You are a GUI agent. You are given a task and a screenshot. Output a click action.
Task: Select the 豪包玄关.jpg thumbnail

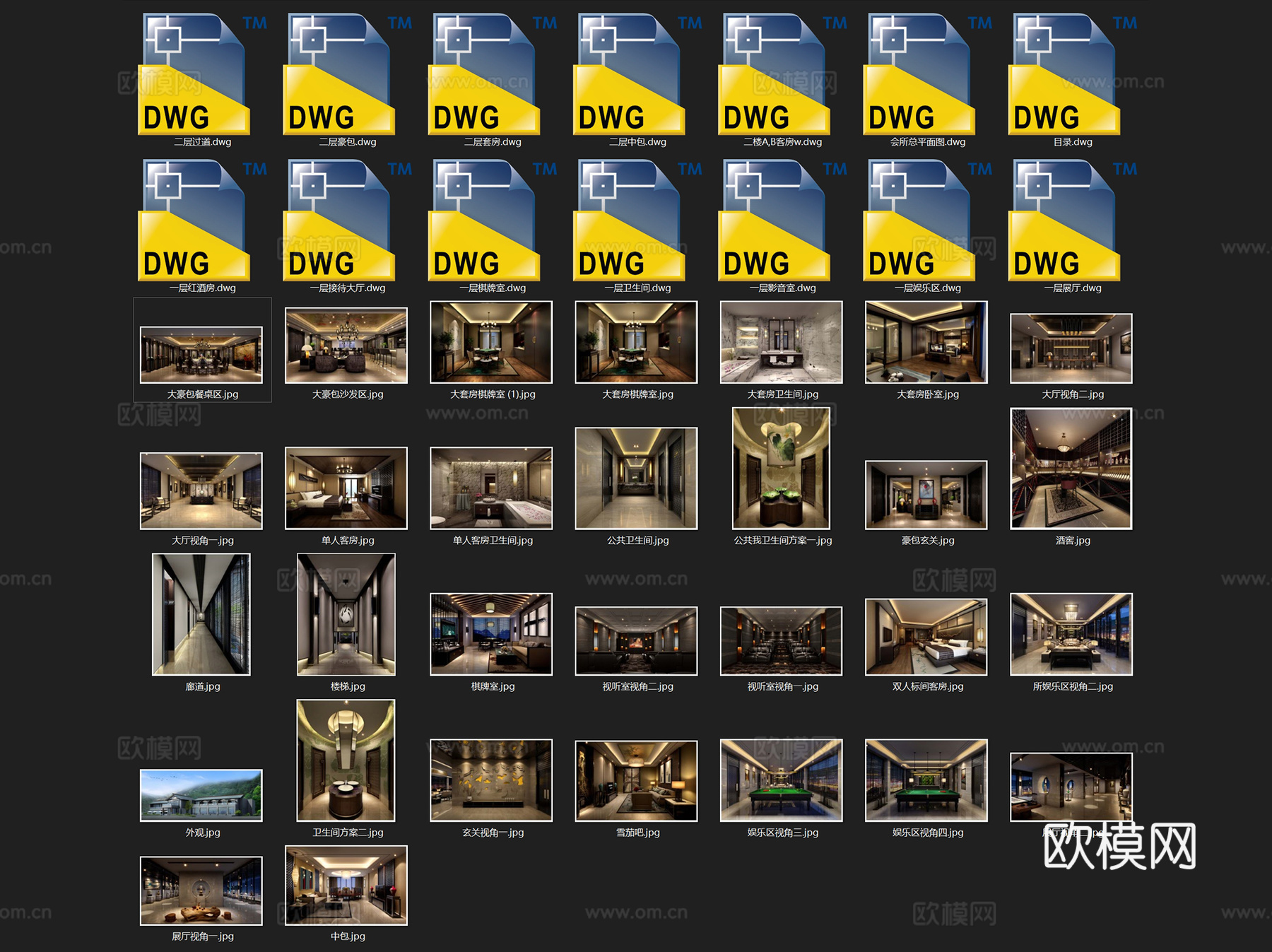[x=926, y=495]
